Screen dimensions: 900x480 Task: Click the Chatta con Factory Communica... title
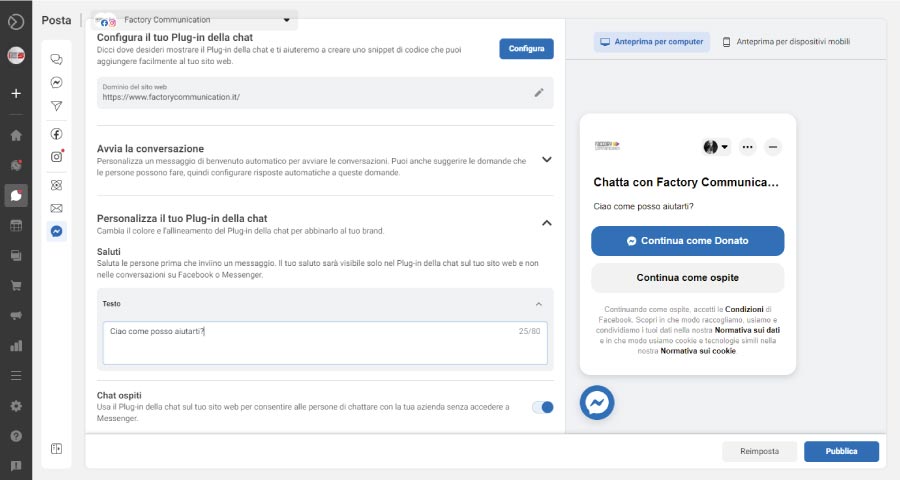[686, 183]
